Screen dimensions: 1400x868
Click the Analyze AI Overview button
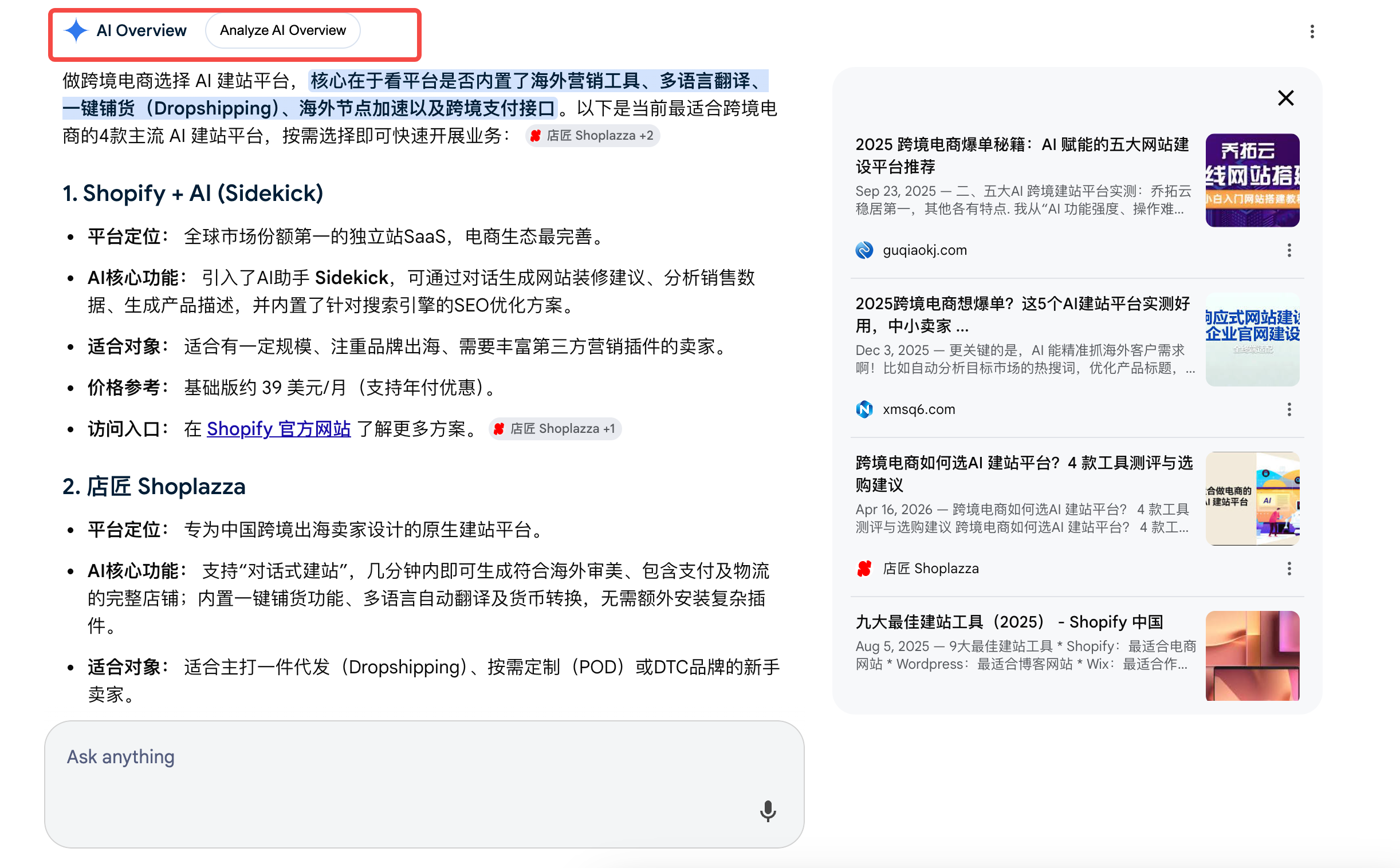click(282, 30)
